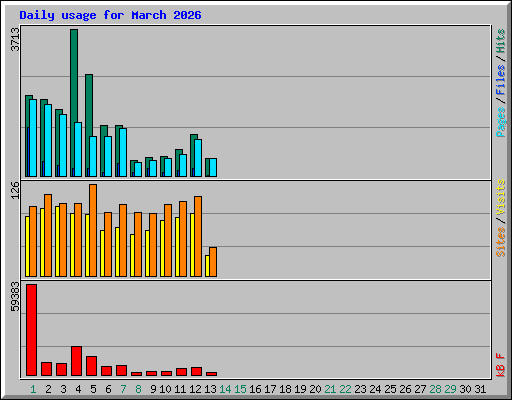This screenshot has width=512, height=400.
Task: Click the Hits legend label
Action: tap(500, 41)
